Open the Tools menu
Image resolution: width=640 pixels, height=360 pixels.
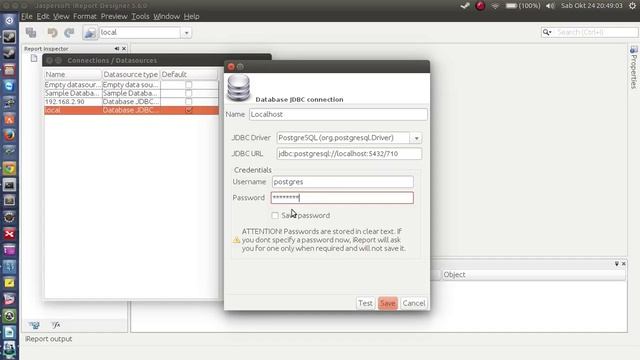[140, 16]
